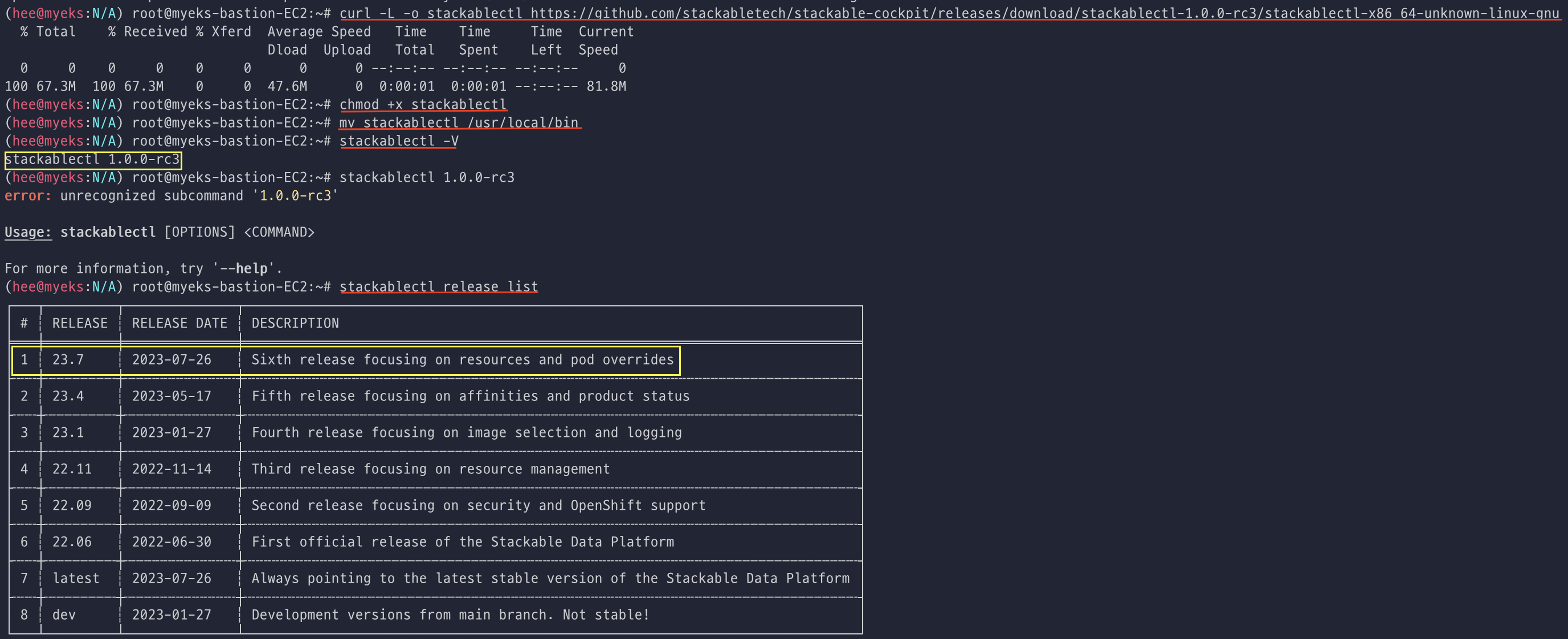Click the stackablectl -V command text
The width and height of the screenshot is (1568, 639).
399,141
